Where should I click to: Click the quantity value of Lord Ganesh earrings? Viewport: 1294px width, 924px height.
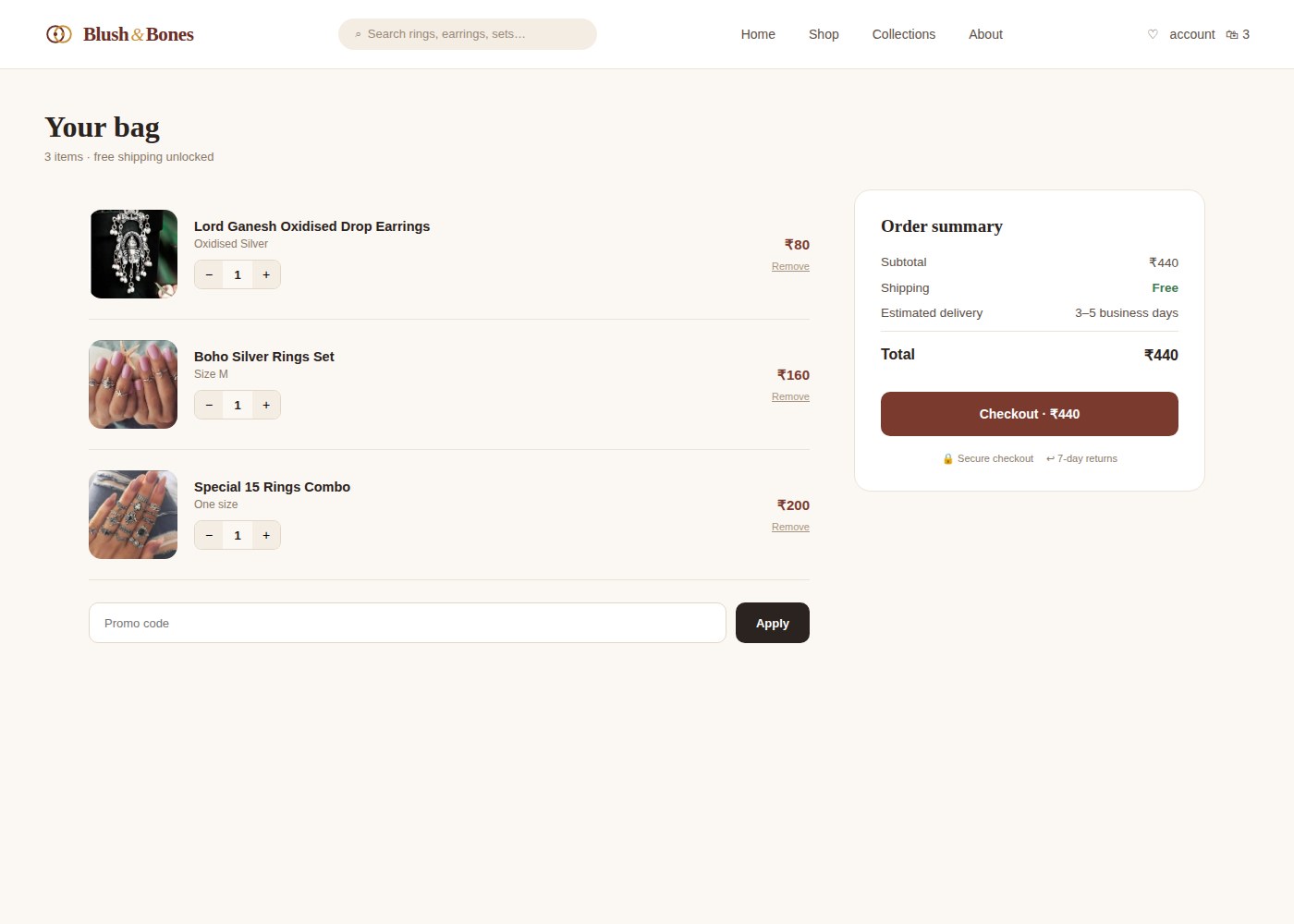(238, 274)
